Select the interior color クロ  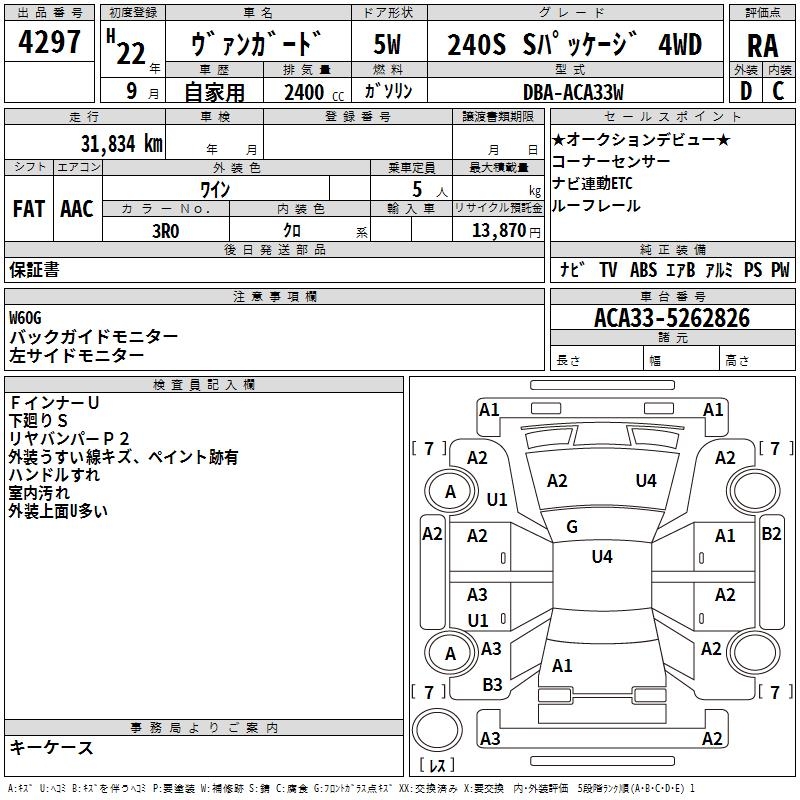click(292, 231)
